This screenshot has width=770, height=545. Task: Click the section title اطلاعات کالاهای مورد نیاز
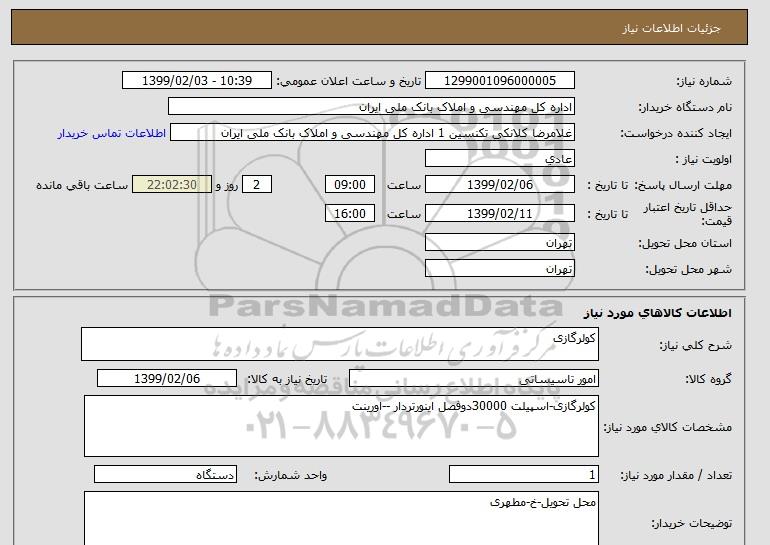[x=657, y=313]
